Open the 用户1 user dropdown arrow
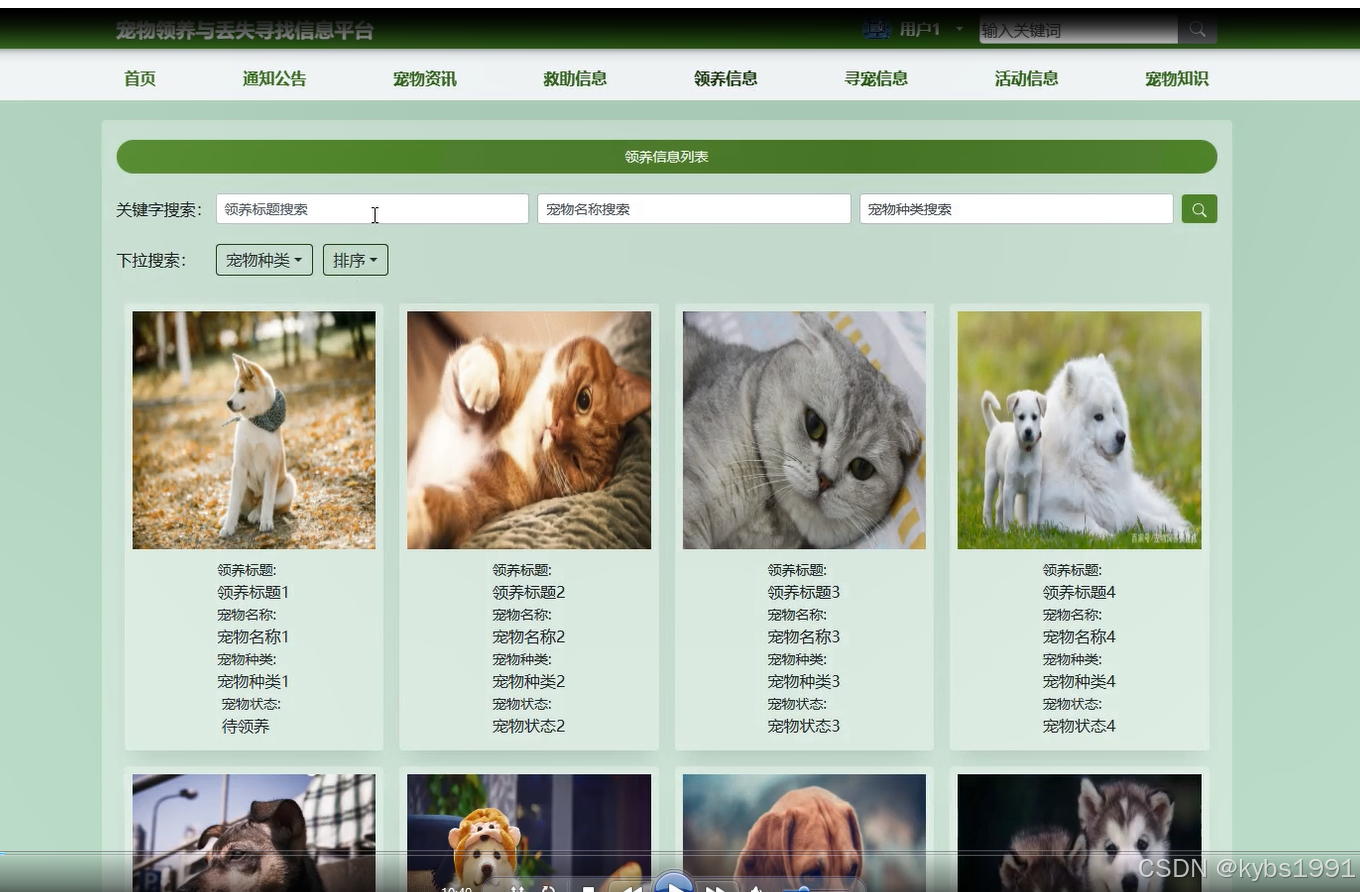Viewport: 1360px width, 892px height. click(959, 29)
